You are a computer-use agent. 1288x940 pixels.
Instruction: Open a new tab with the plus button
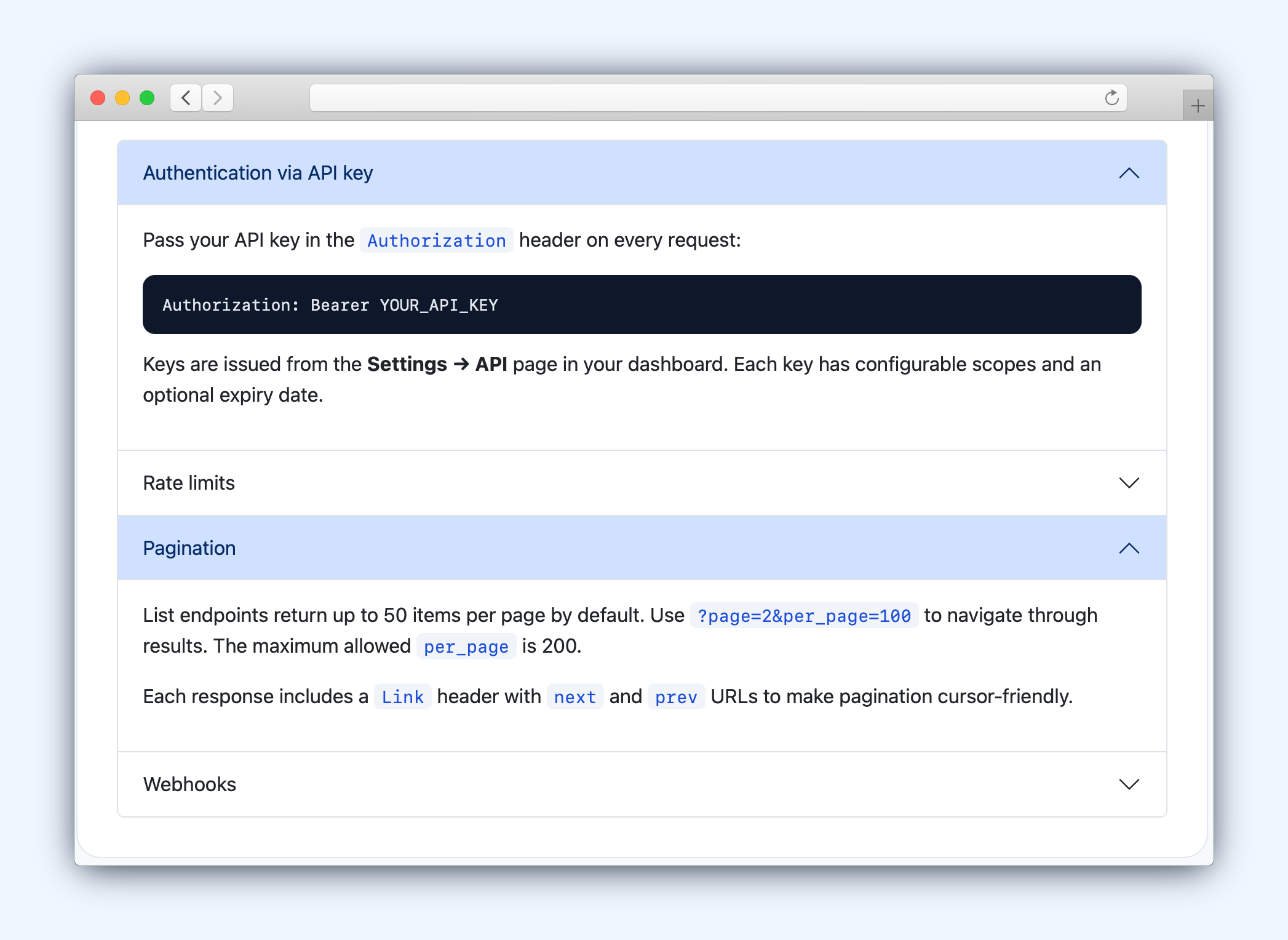coord(1198,106)
